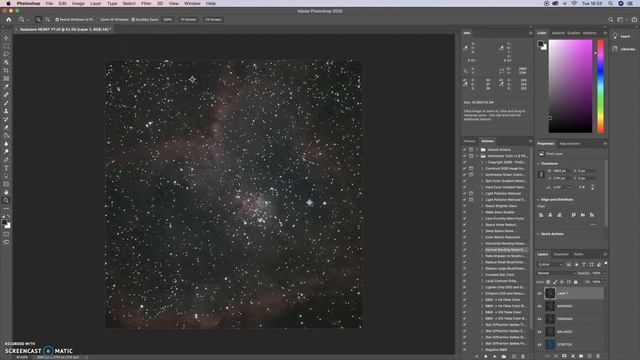Create new group folder icon in Layers panel
The height and width of the screenshot is (360, 640).
pyautogui.click(x=581, y=356)
